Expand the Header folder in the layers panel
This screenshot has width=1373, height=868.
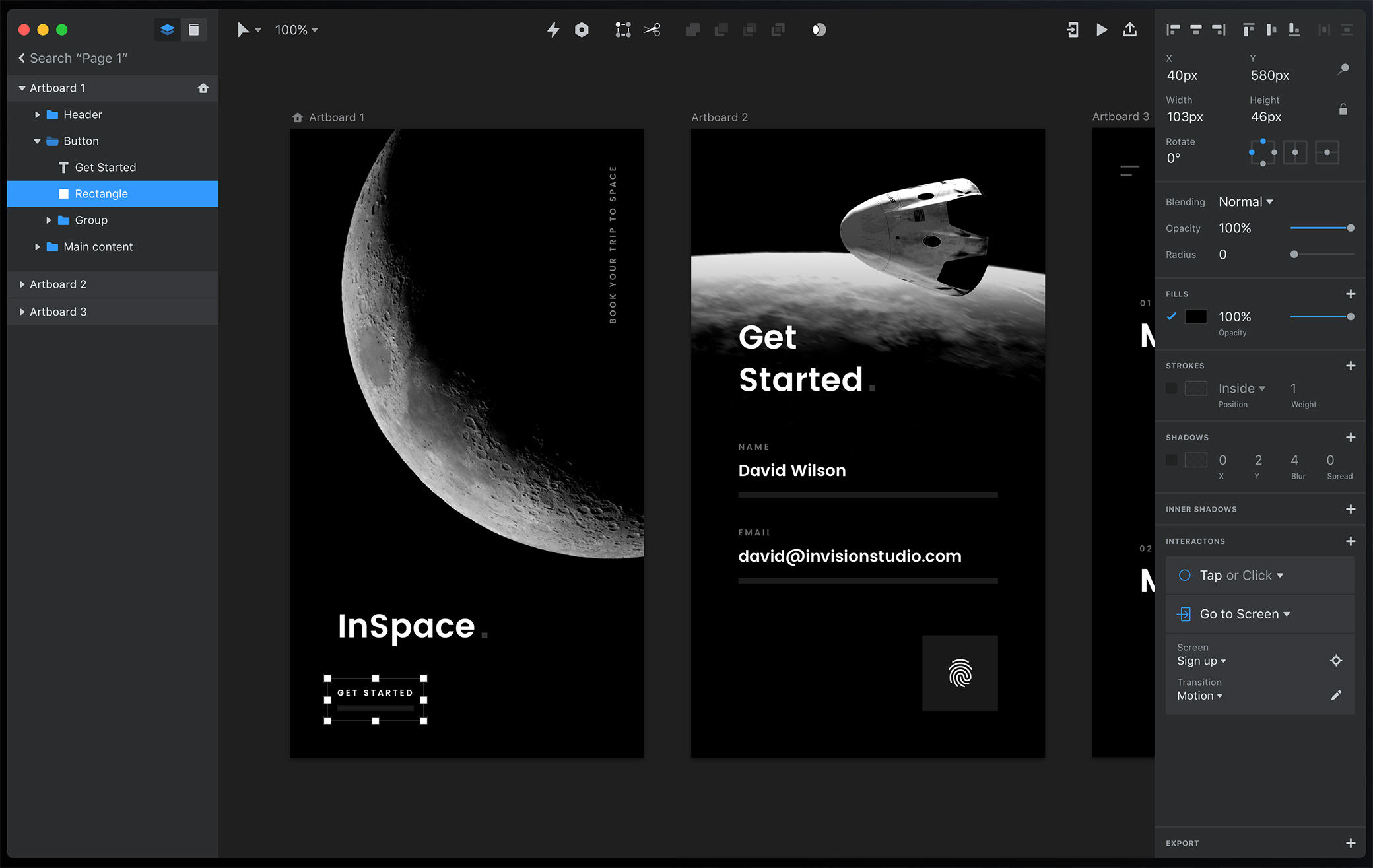point(38,114)
